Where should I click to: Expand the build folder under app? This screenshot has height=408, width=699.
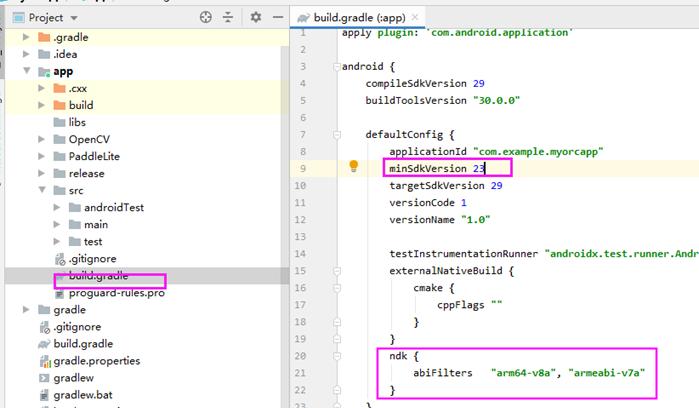pos(41,105)
